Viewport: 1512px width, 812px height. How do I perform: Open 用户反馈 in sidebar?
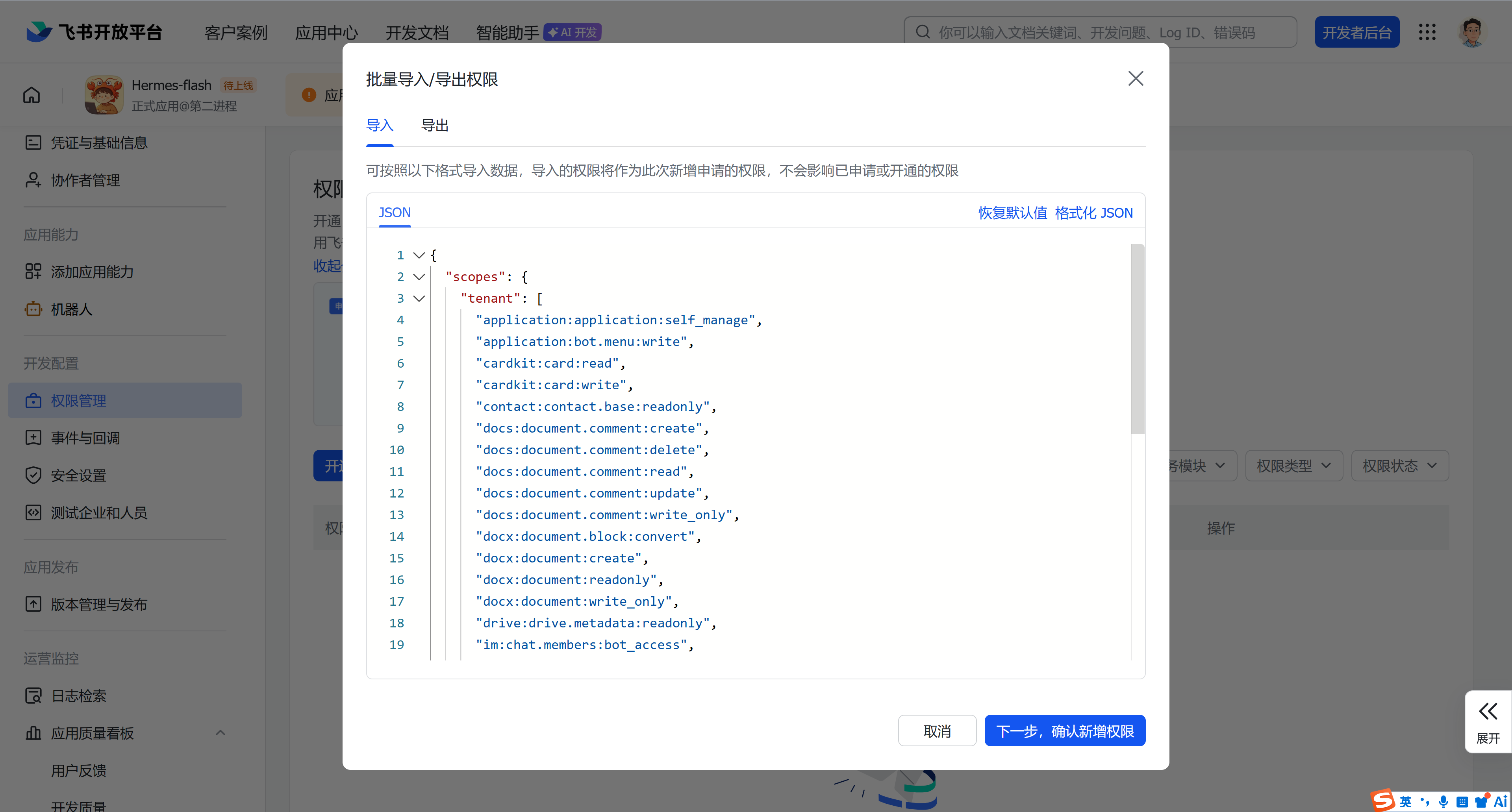pos(79,770)
